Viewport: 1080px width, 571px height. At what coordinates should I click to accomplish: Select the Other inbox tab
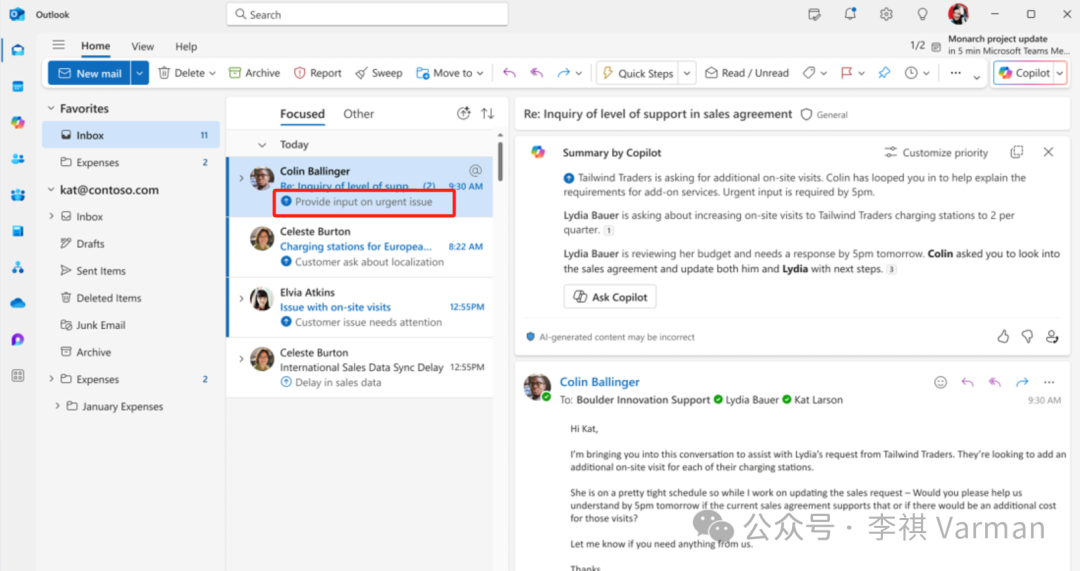359,114
